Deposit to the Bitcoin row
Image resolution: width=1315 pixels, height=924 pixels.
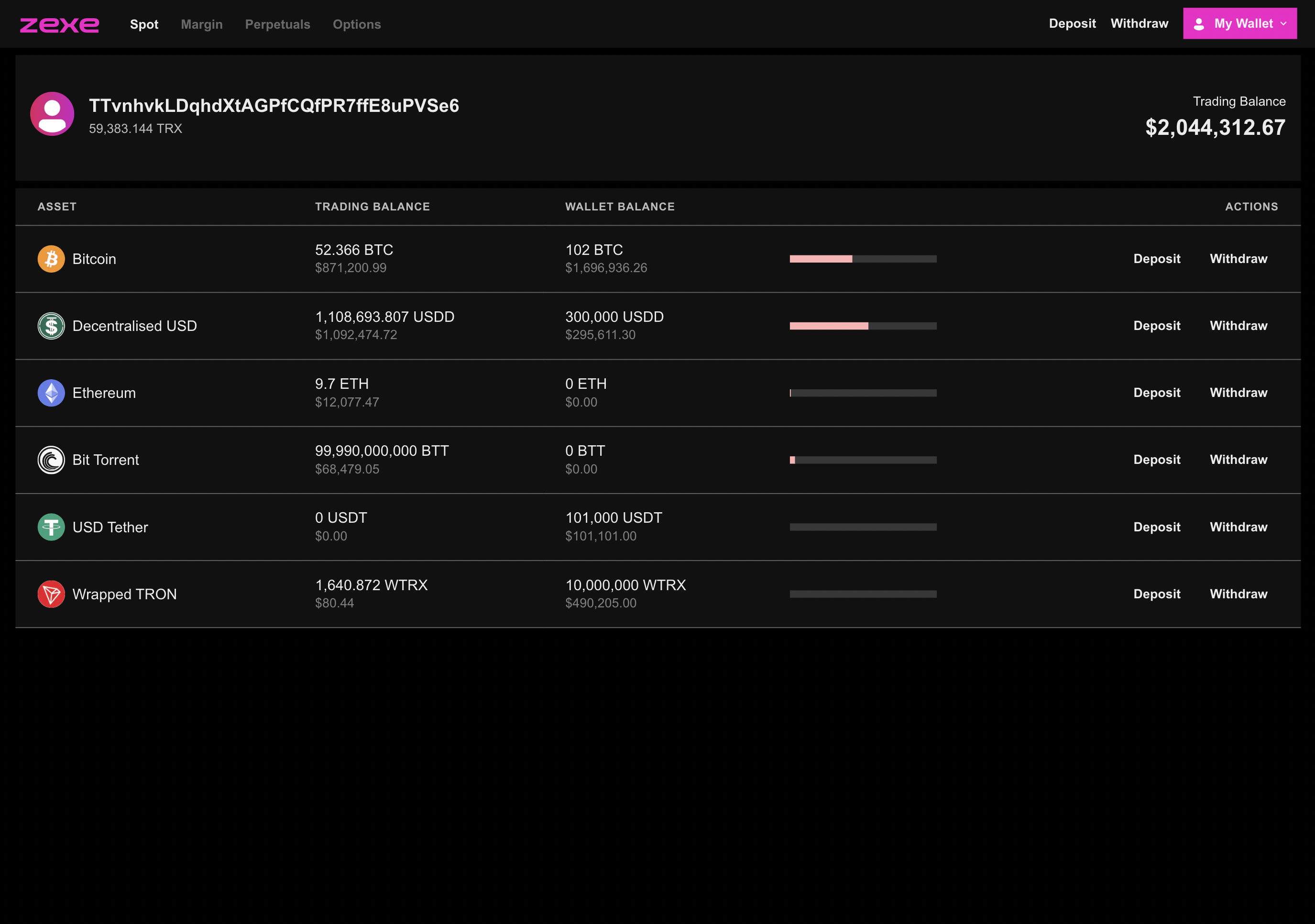(x=1156, y=259)
